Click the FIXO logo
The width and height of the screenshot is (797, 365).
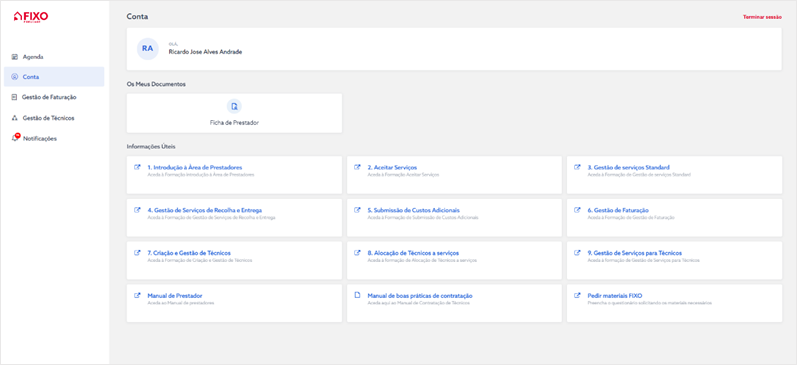click(31, 17)
